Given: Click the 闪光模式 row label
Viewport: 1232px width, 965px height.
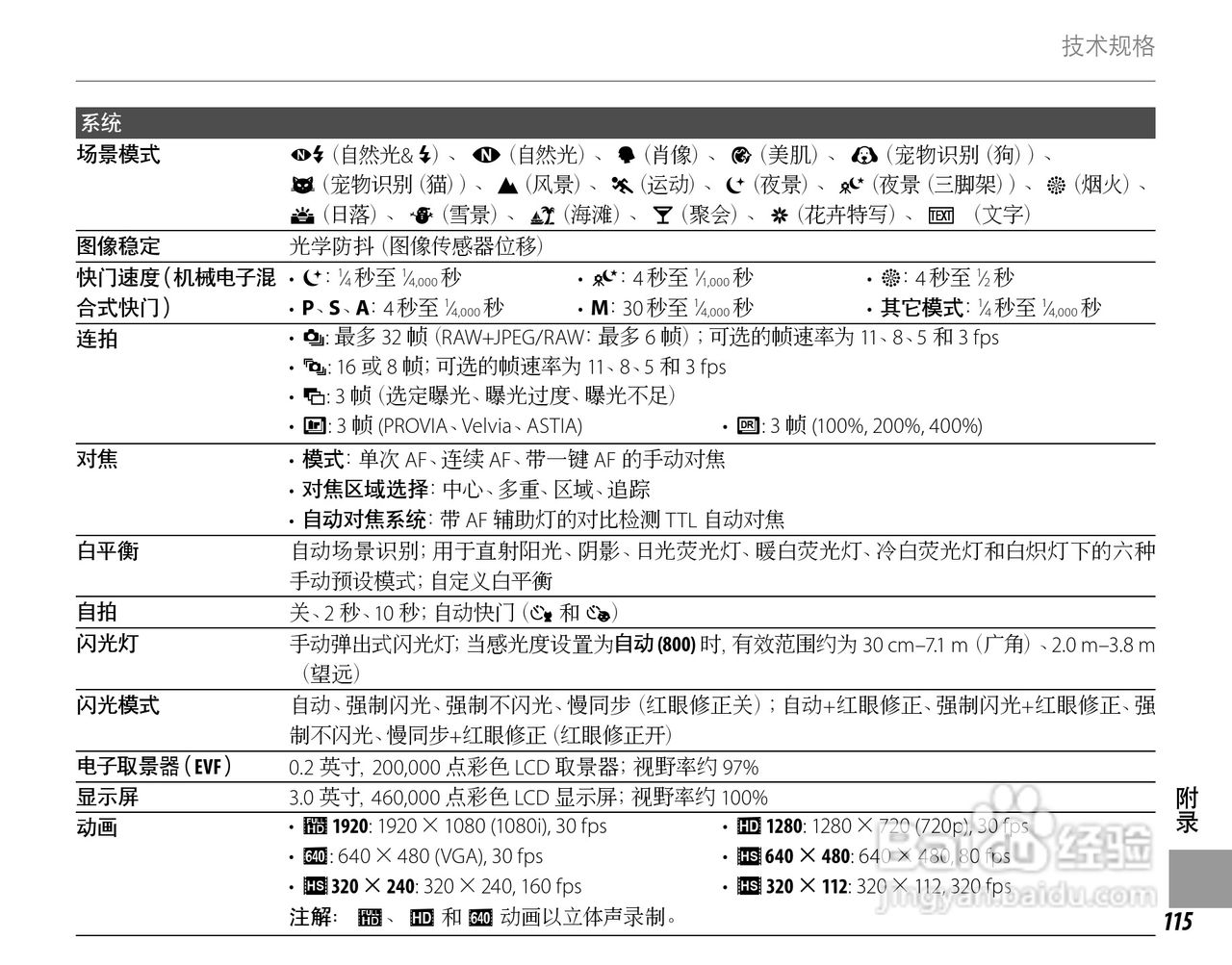Looking at the screenshot, I should point(118,705).
